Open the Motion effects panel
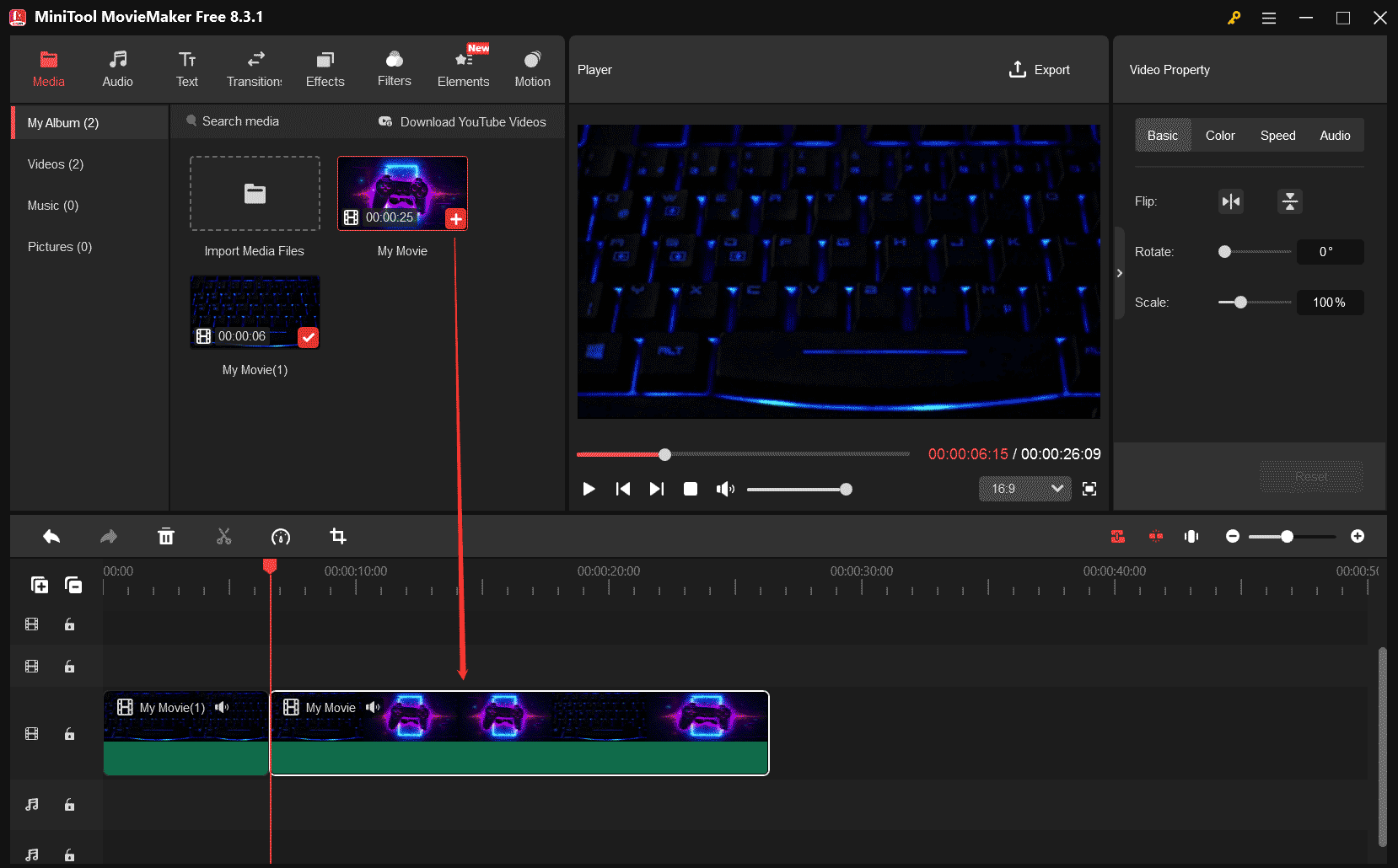Image resolution: width=1398 pixels, height=868 pixels. (532, 67)
